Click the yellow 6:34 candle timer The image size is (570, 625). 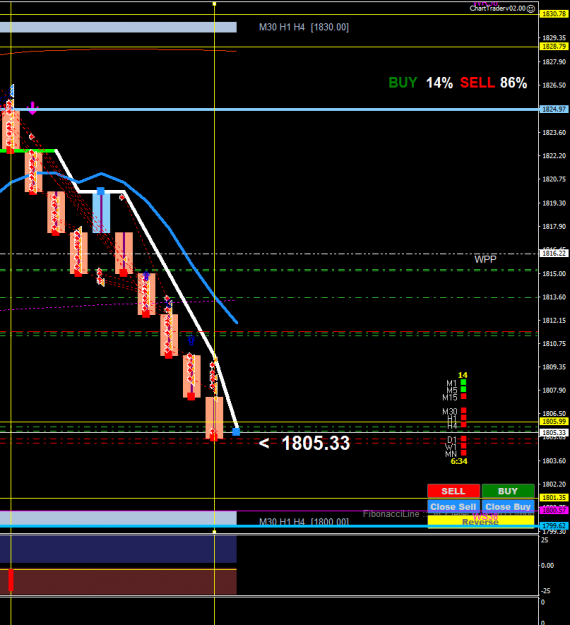459,461
